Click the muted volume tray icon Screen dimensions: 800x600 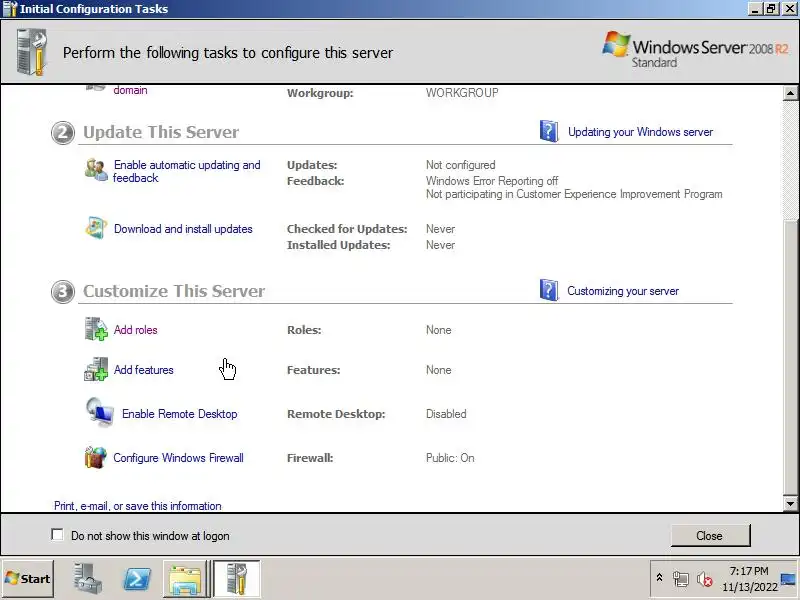point(705,579)
